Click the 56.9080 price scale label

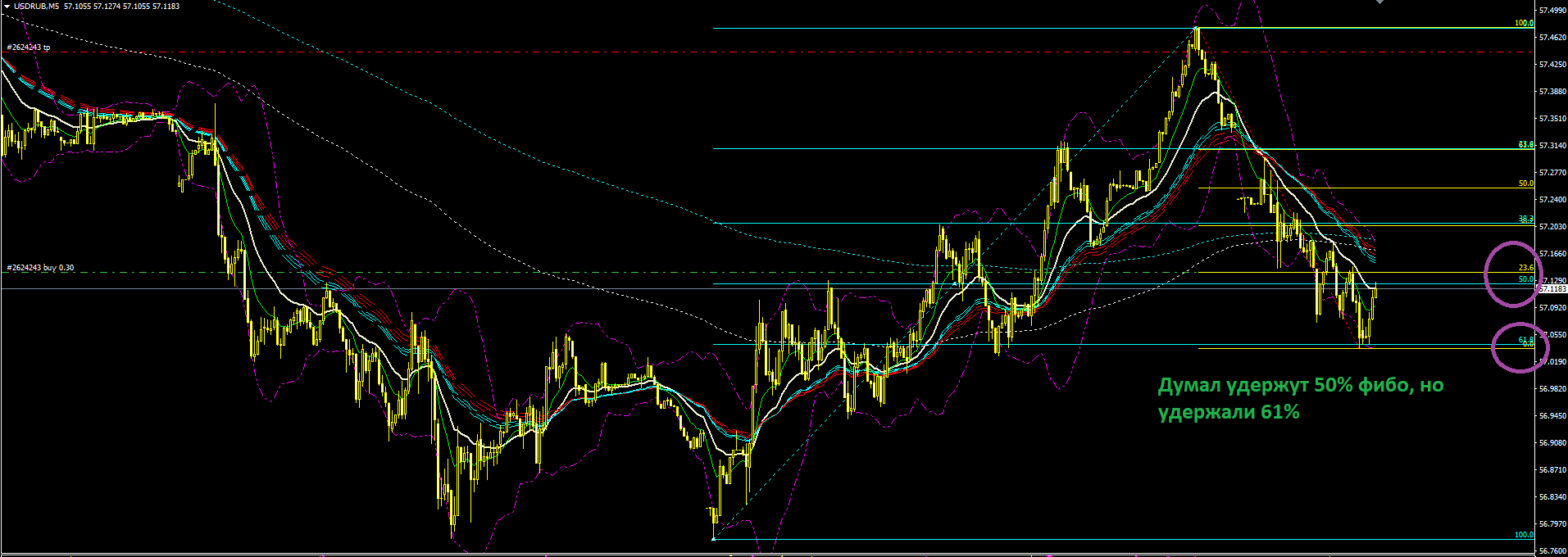1552,443
